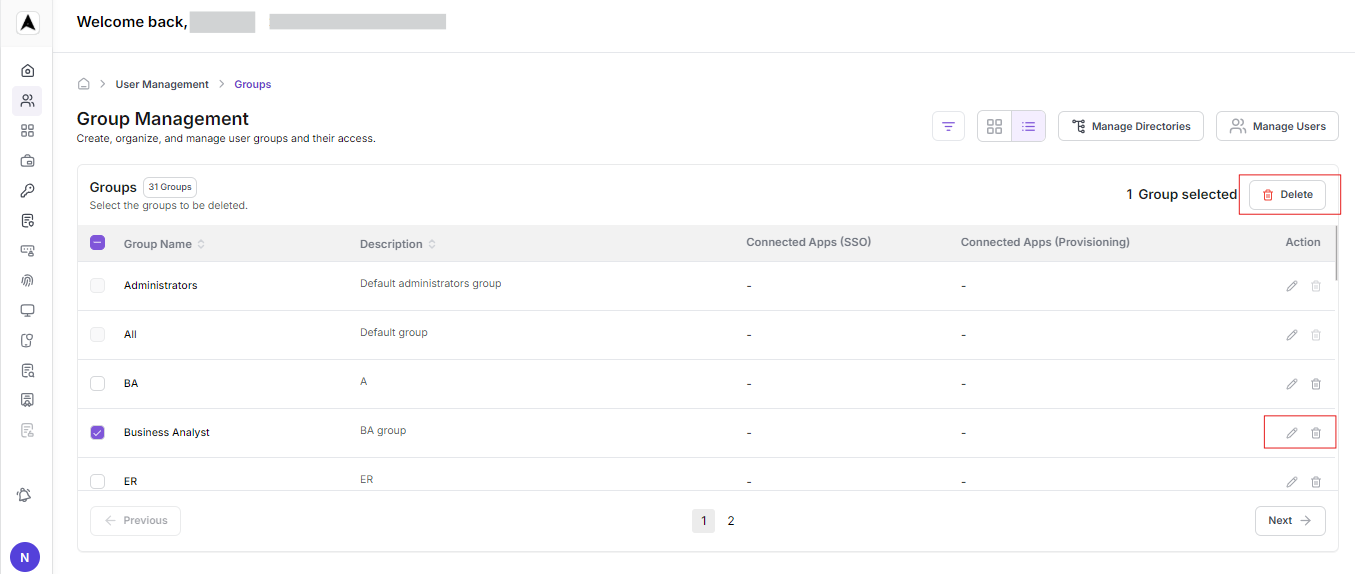The width and height of the screenshot is (1355, 574).
Task: Click Connected Apps (Provisioning) column header
Action: coord(1045,242)
